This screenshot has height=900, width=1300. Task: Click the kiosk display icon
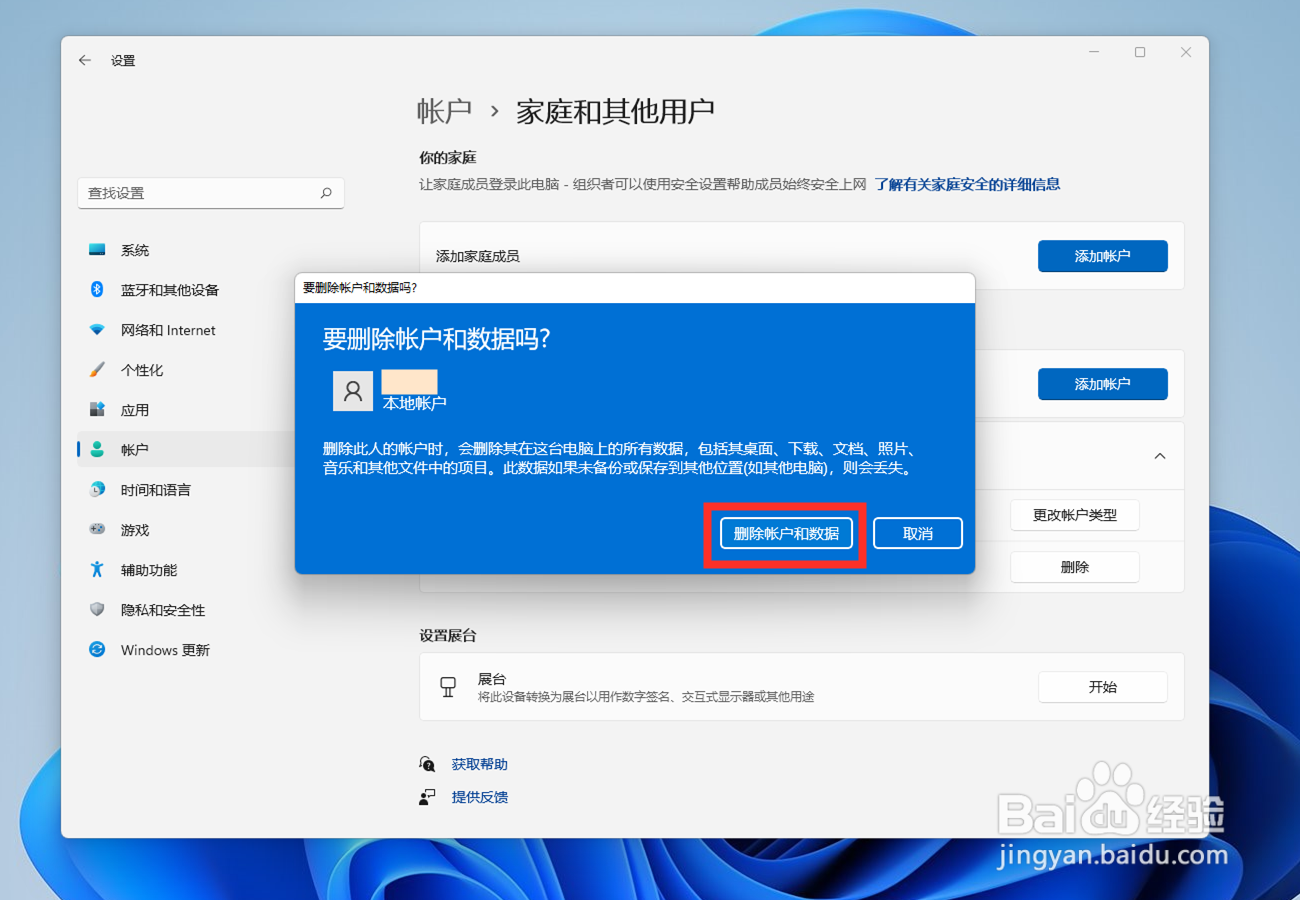click(448, 687)
